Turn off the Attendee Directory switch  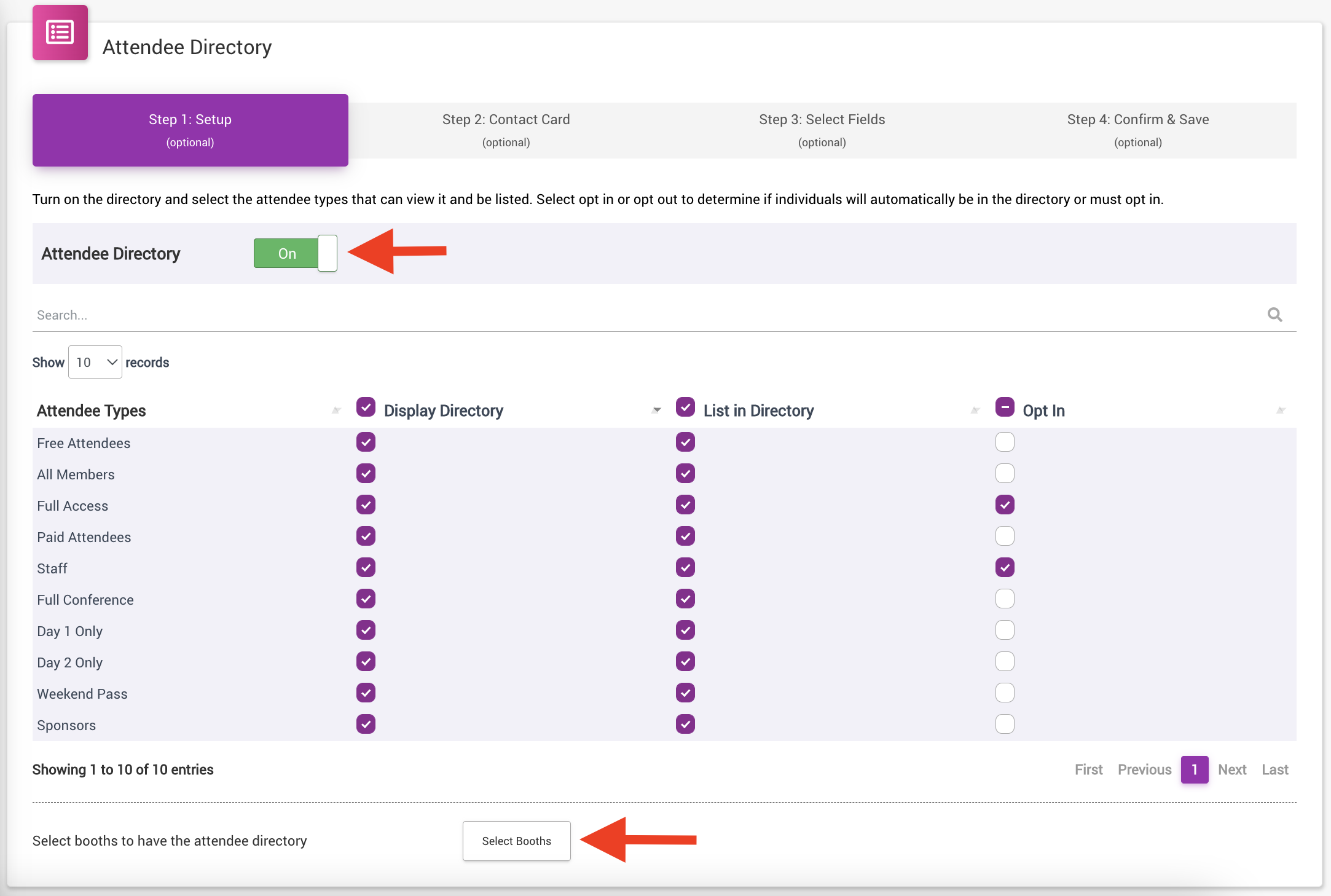coord(295,253)
